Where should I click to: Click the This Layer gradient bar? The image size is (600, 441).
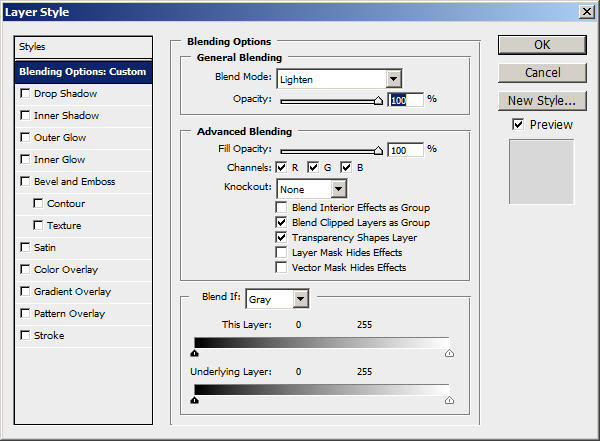pos(322,343)
